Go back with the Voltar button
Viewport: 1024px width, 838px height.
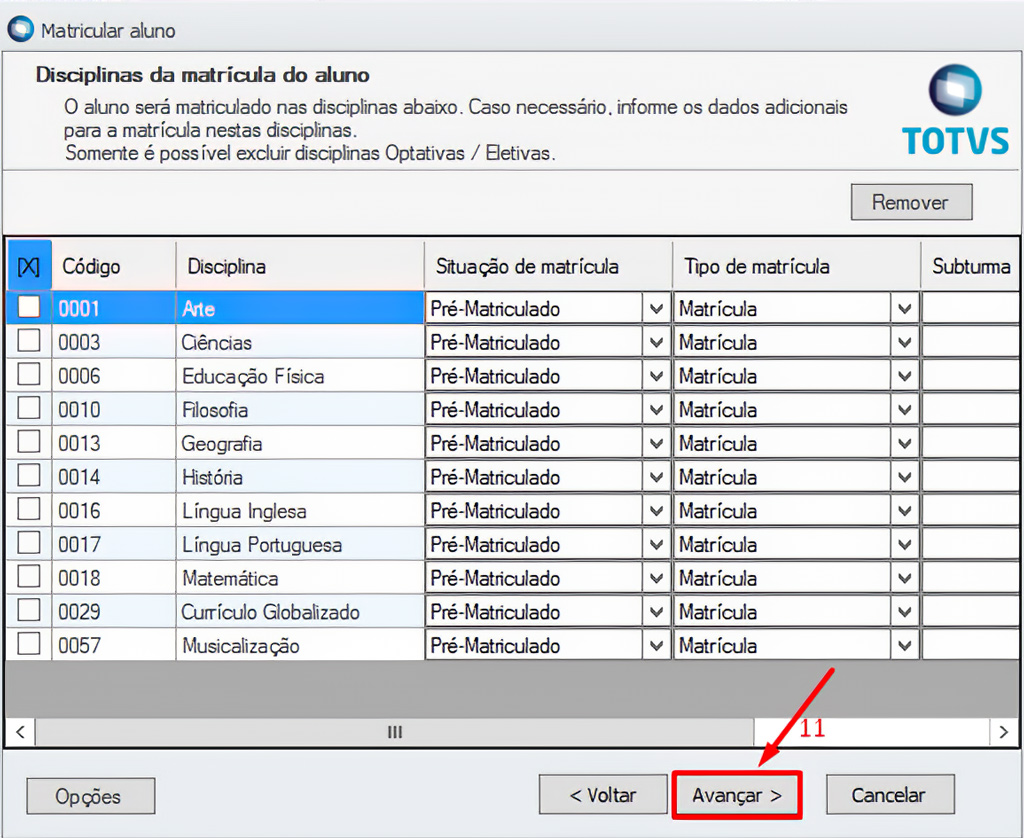[602, 796]
